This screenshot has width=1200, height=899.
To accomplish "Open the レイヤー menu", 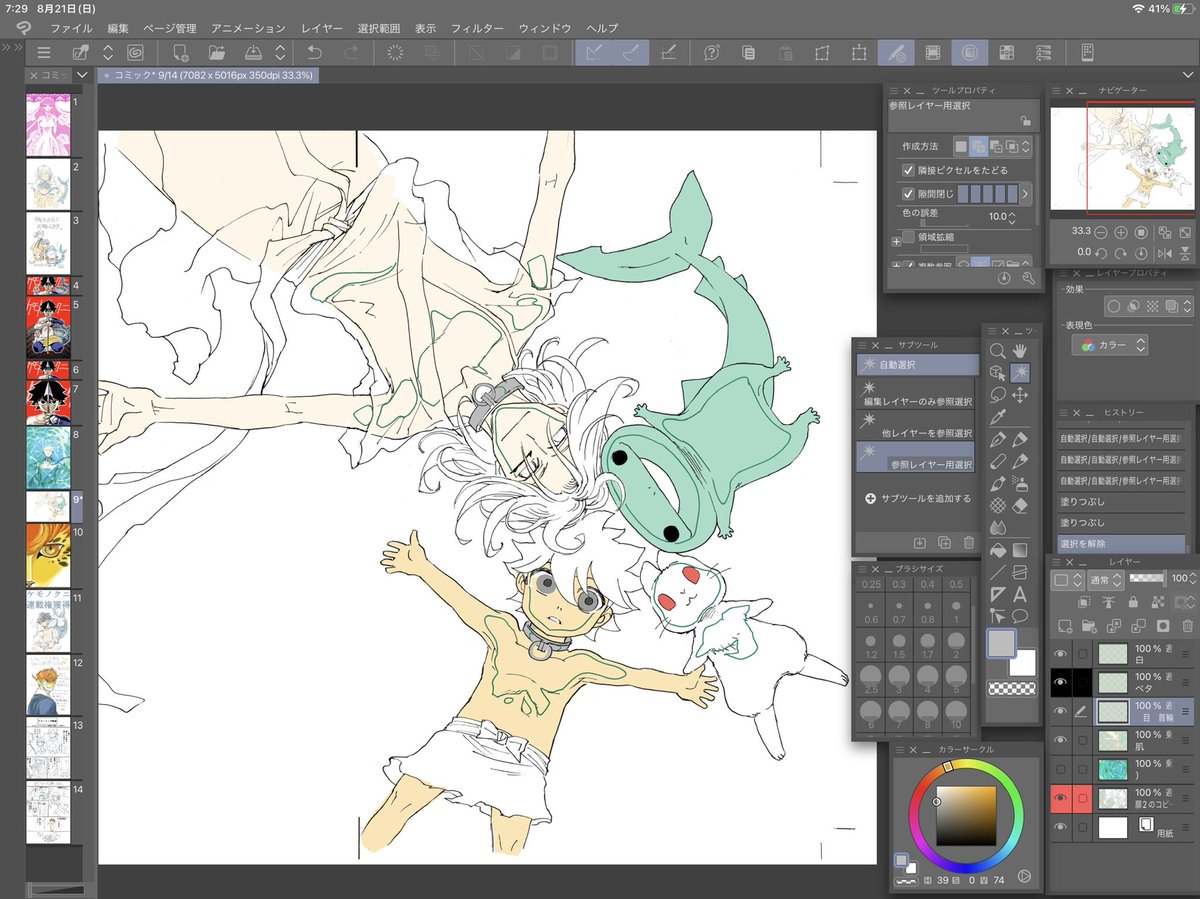I will pos(319,28).
